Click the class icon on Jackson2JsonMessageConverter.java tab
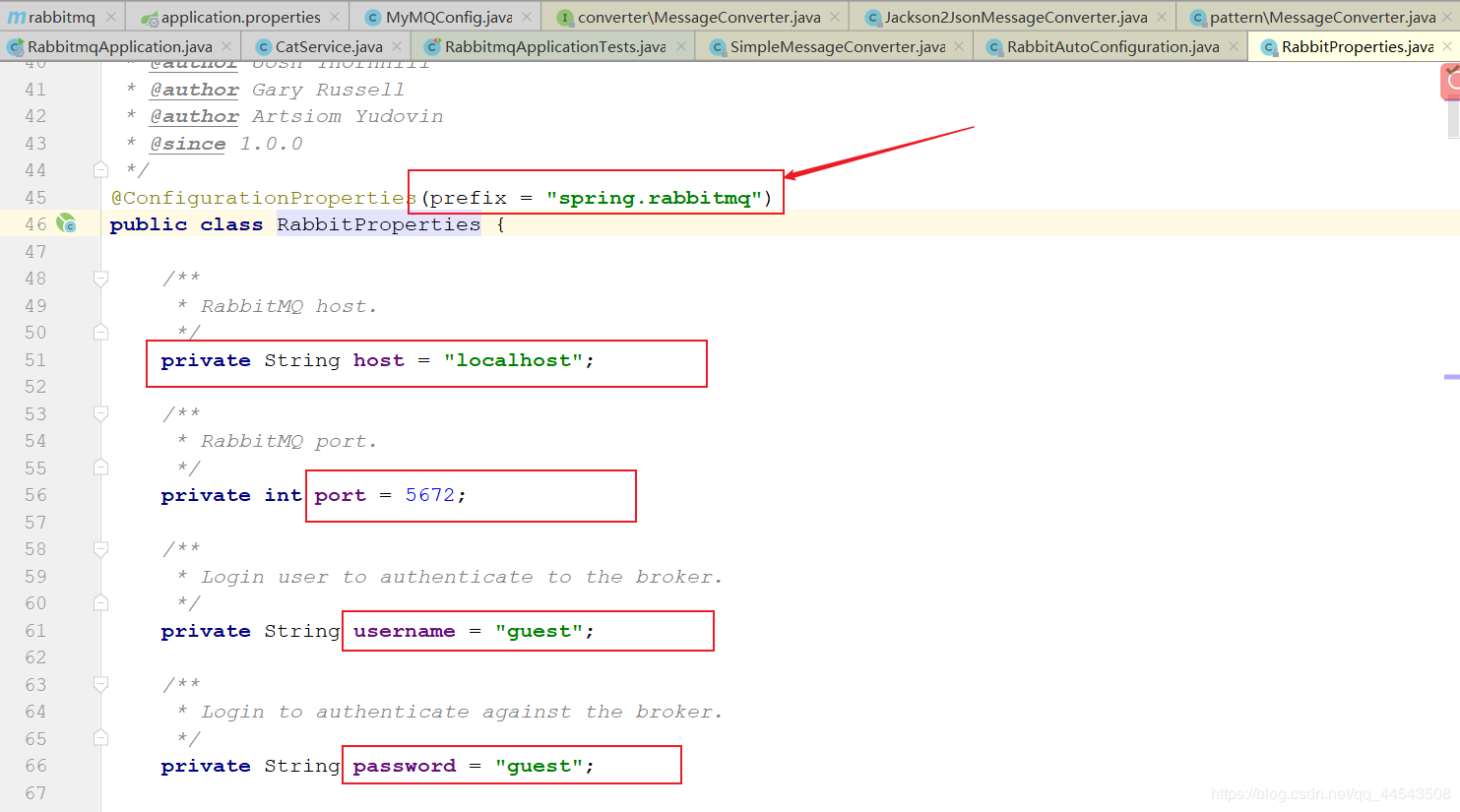 [872, 18]
